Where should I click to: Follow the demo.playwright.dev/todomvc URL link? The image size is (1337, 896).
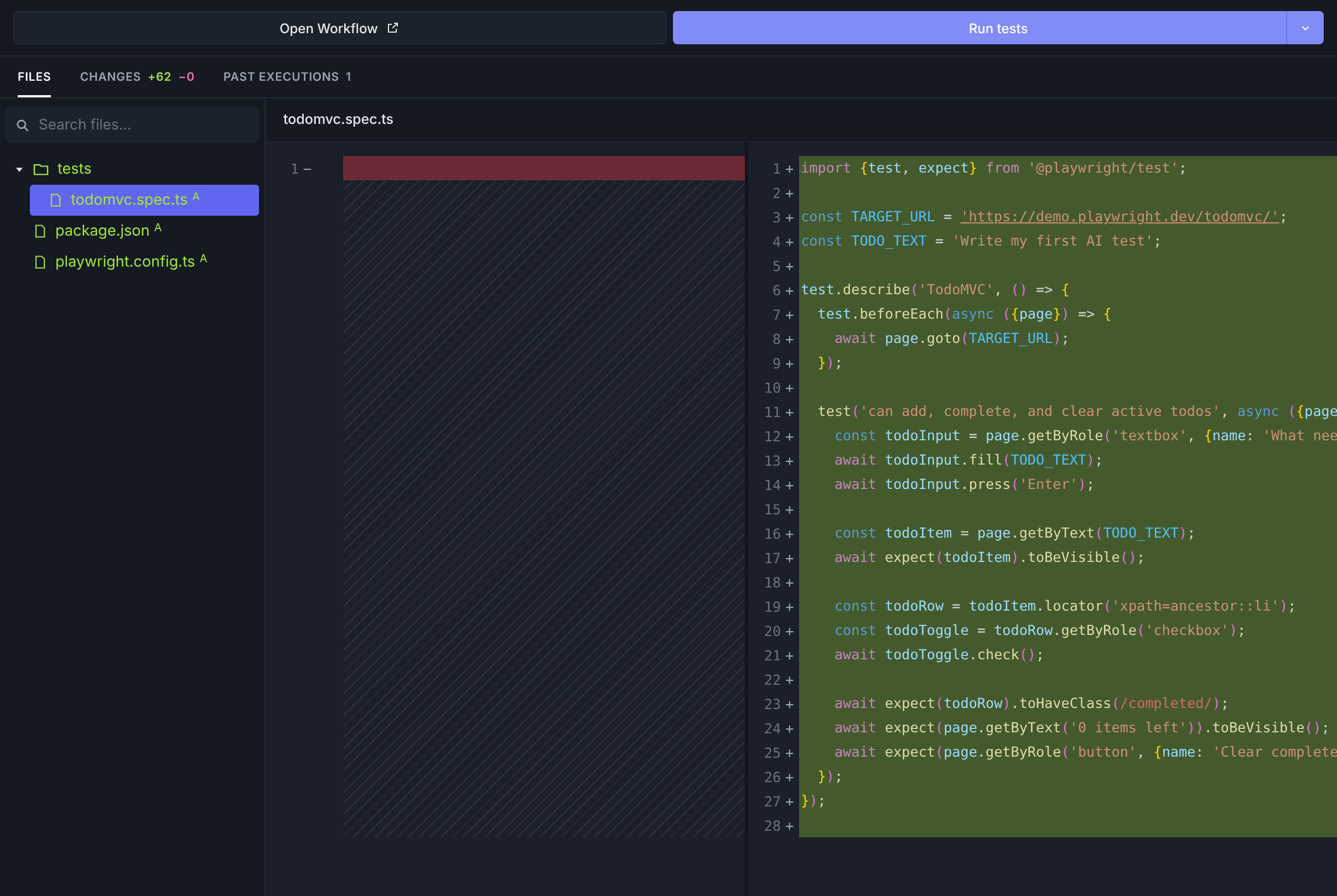tap(1119, 217)
